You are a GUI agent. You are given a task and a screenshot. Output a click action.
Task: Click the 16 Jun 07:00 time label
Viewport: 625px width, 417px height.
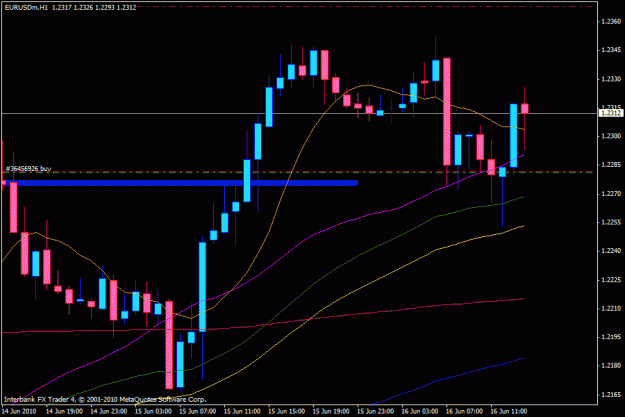(464, 411)
